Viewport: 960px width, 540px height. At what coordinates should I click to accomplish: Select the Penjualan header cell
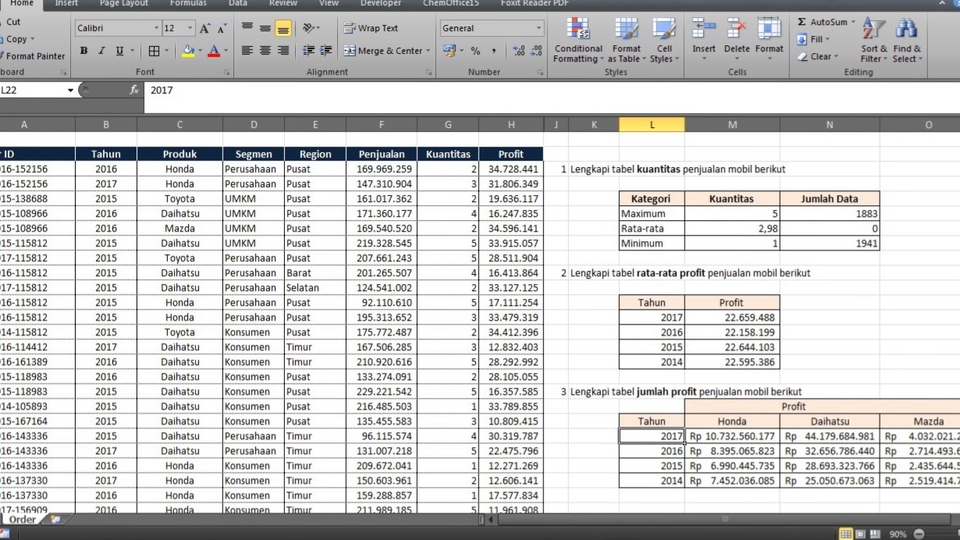click(381, 154)
